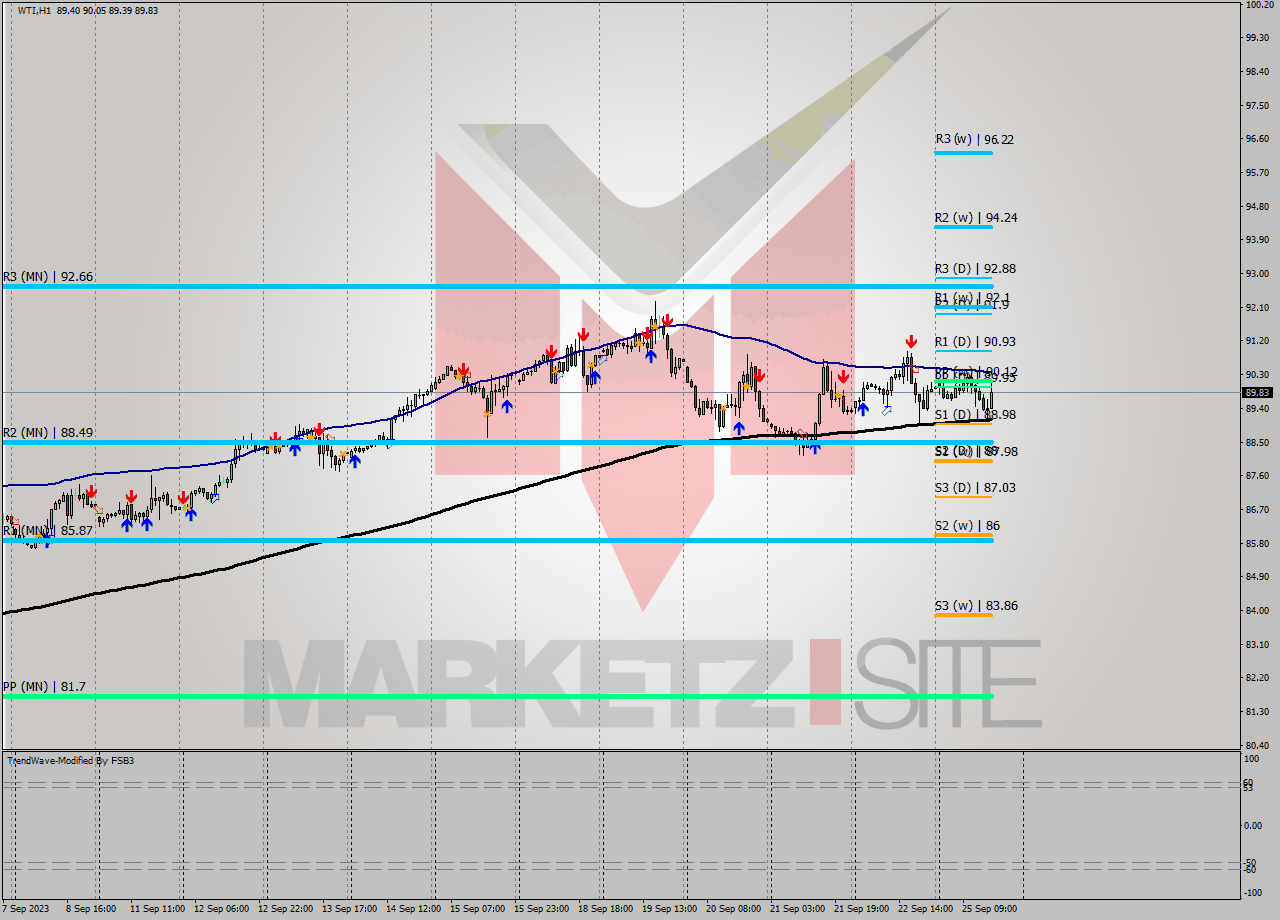Click the 21 Sep 19:00 time label
1280x920 pixels.
click(861, 909)
